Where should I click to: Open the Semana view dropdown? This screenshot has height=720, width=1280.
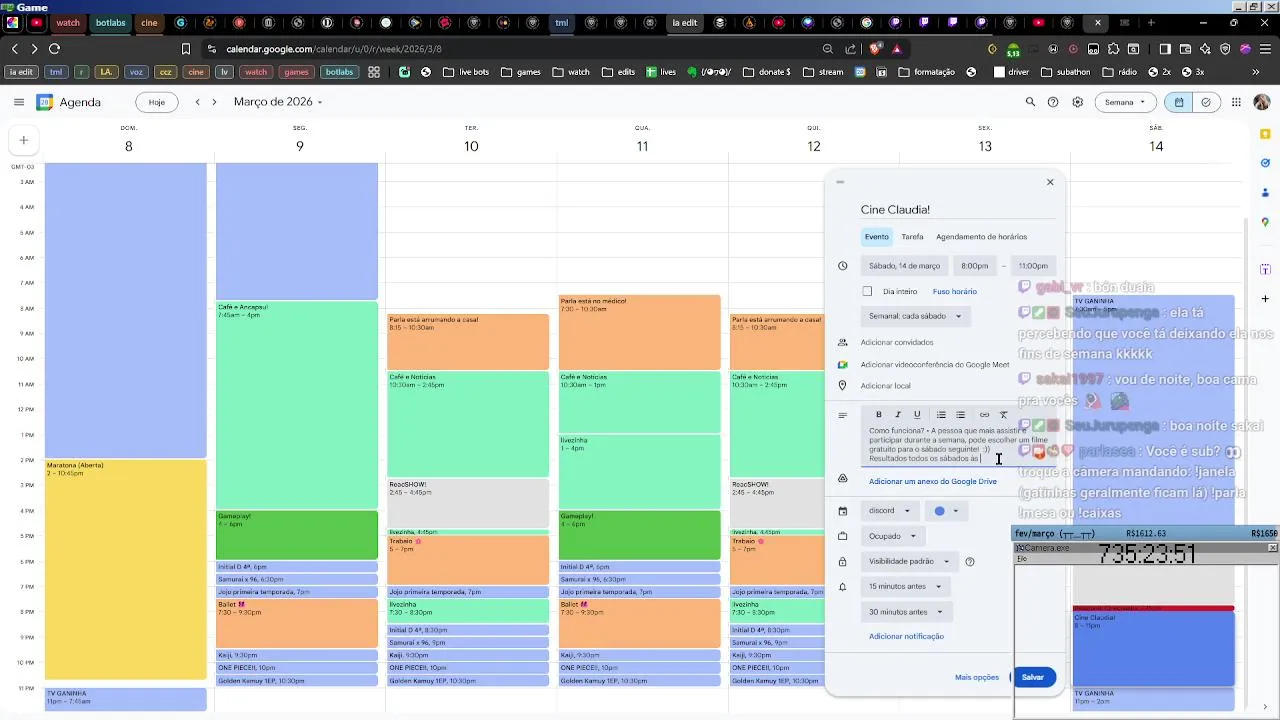pyautogui.click(x=1125, y=102)
